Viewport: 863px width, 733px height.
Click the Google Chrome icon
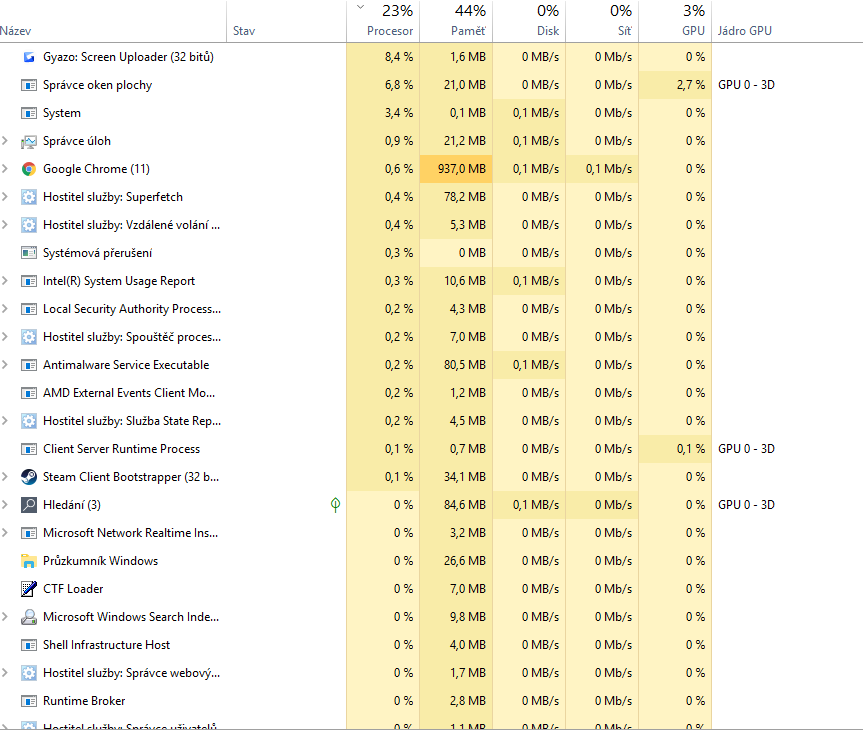pyautogui.click(x=29, y=169)
